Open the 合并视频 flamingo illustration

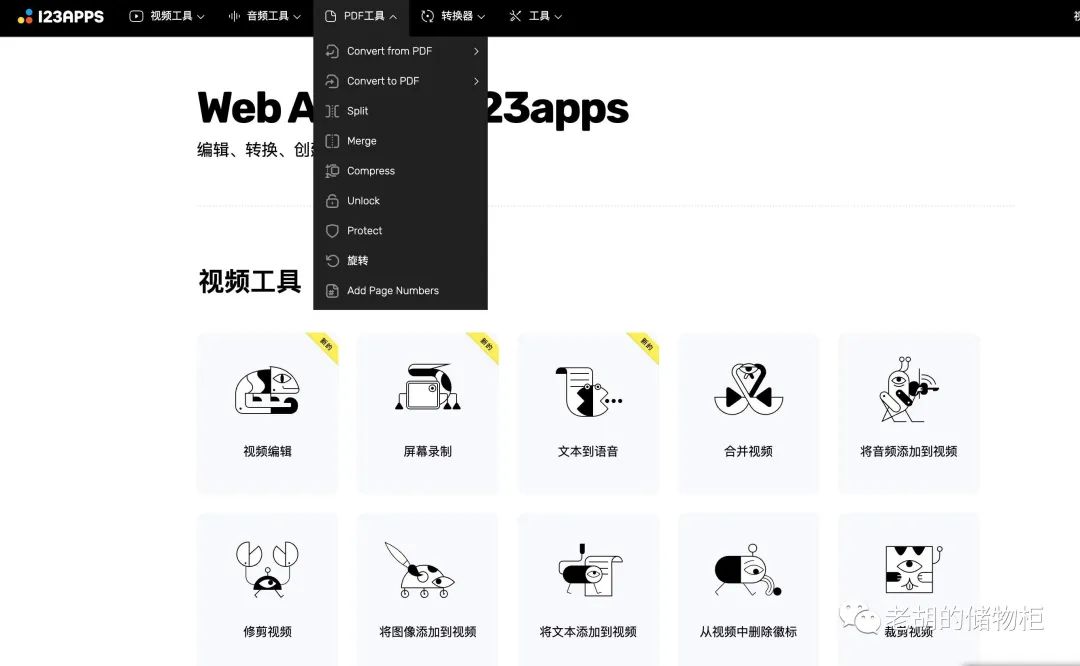[x=749, y=389]
